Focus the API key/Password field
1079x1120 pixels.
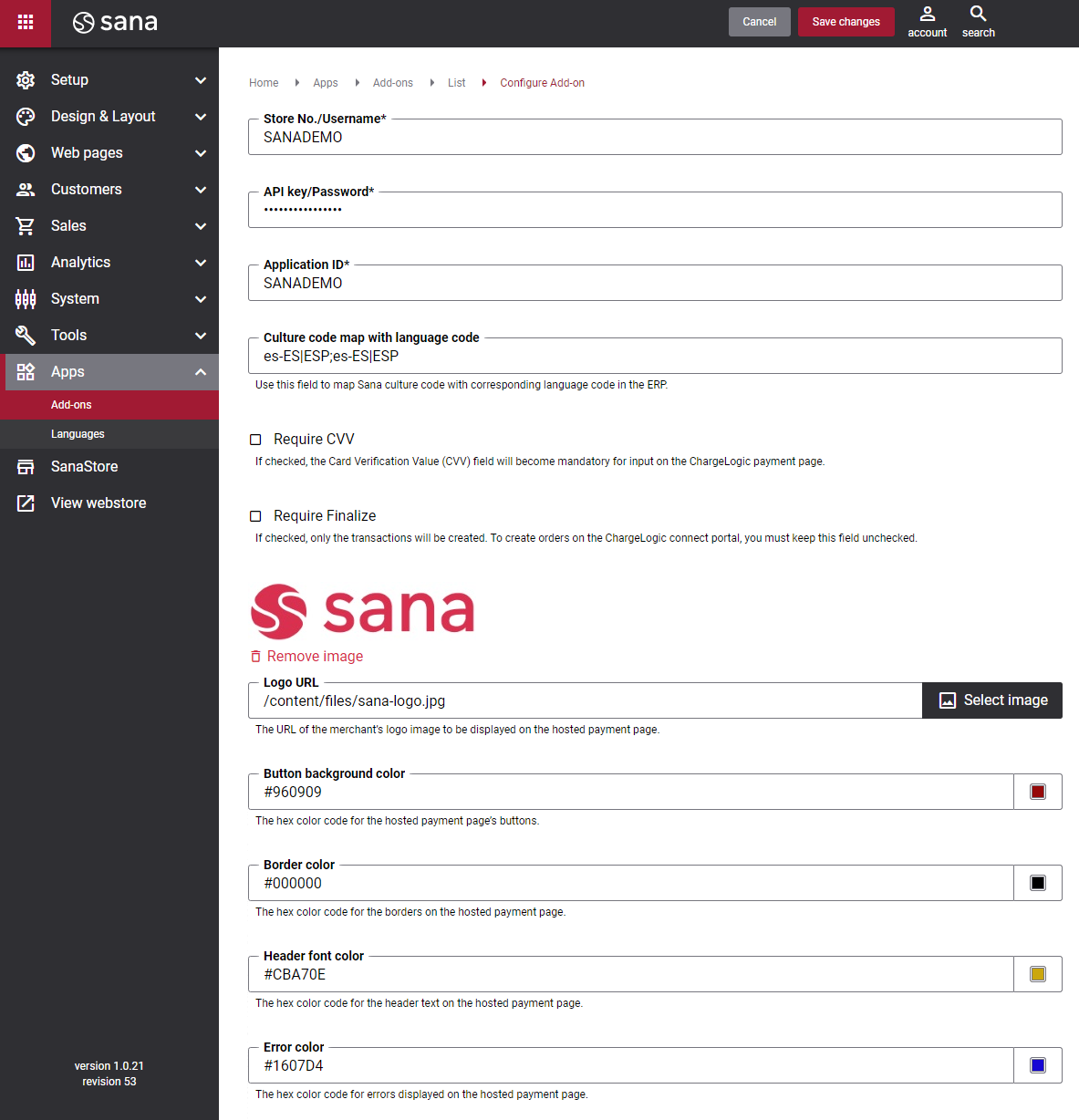[x=655, y=210]
